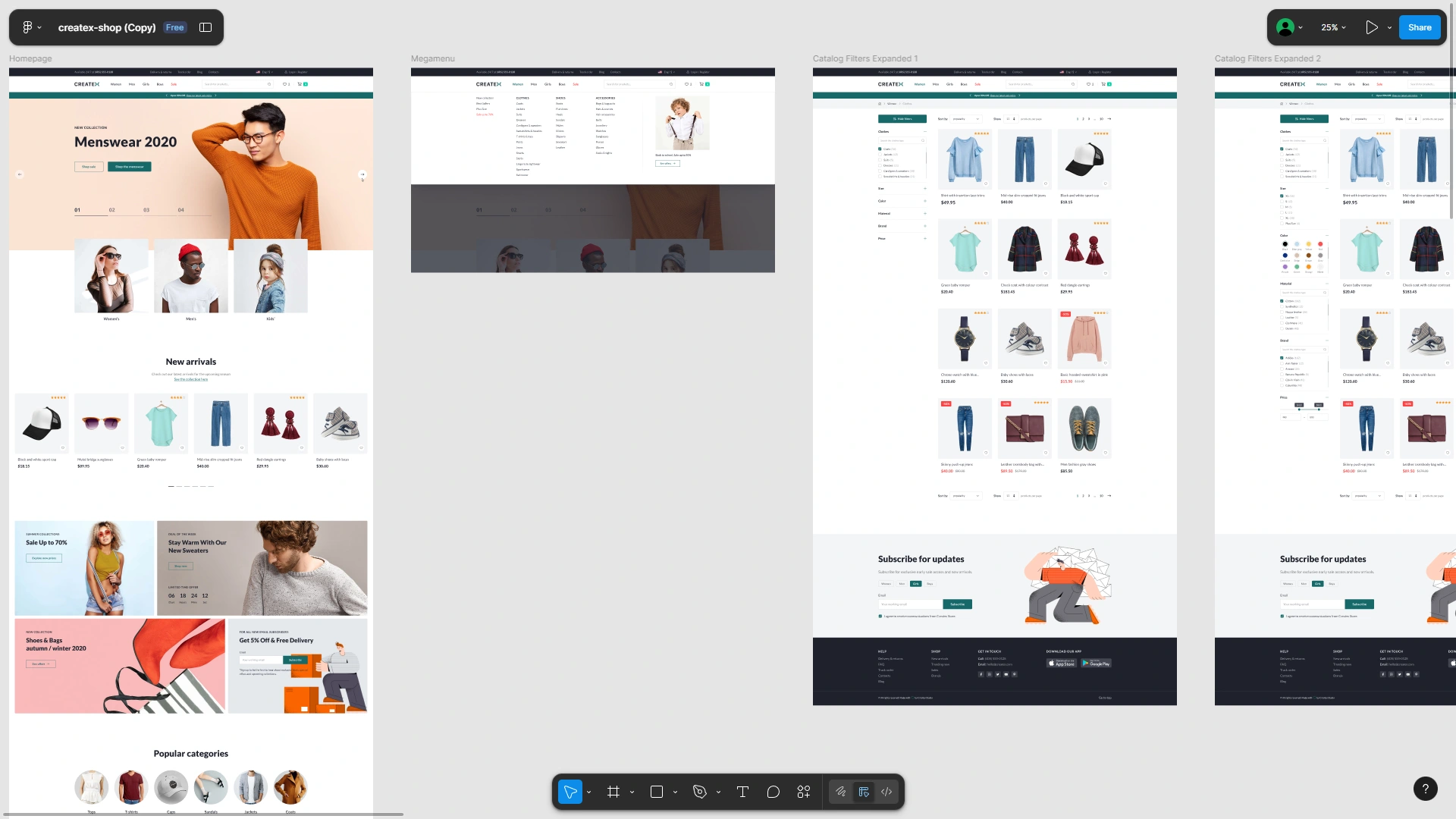
Task: Toggle the sidebar panel visibility
Action: tap(206, 27)
